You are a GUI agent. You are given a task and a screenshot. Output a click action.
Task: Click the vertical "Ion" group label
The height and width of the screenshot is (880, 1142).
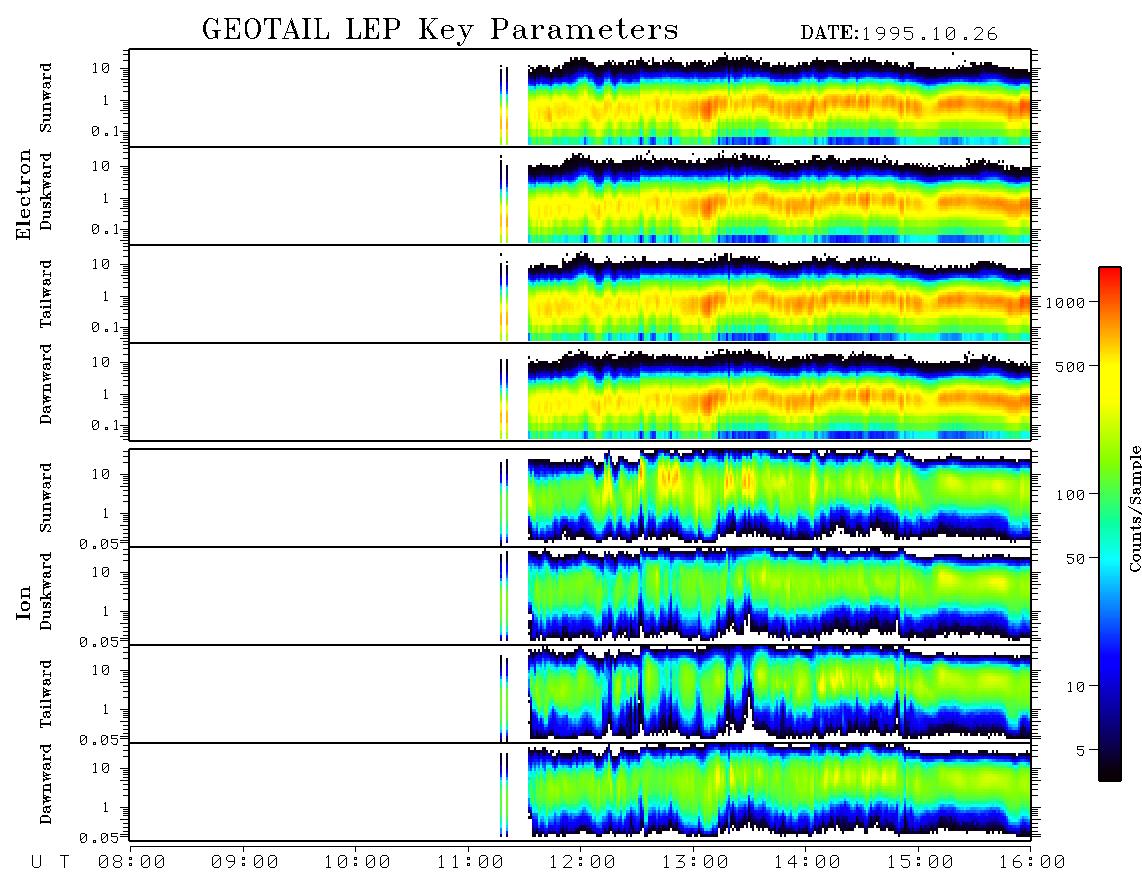coord(24,602)
